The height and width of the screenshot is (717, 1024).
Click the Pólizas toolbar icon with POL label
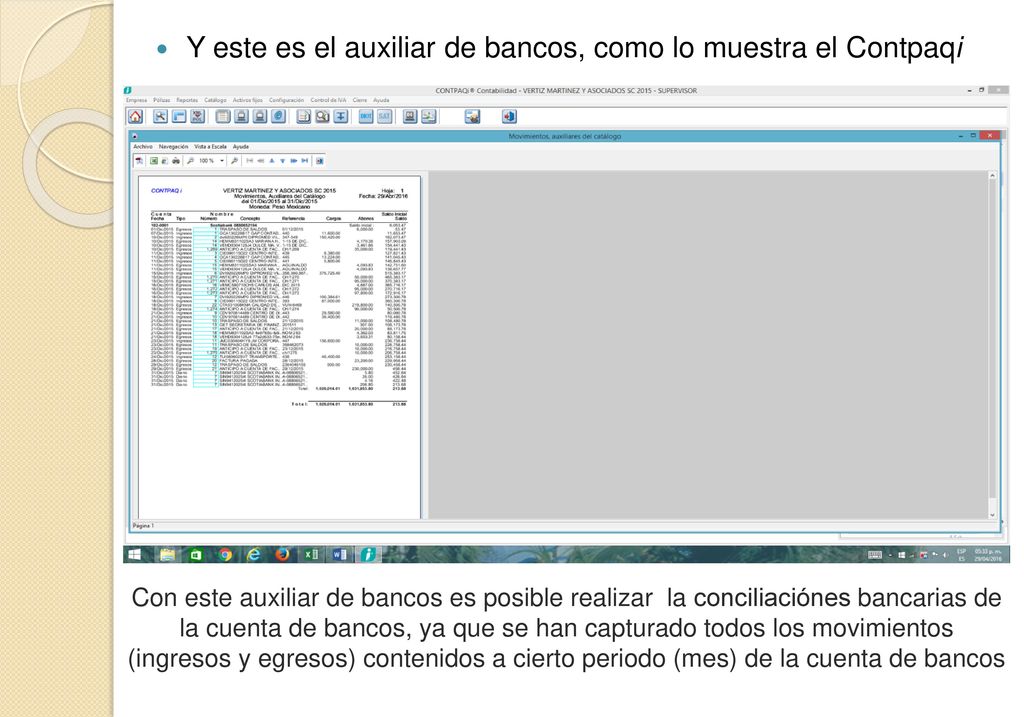[x=197, y=116]
